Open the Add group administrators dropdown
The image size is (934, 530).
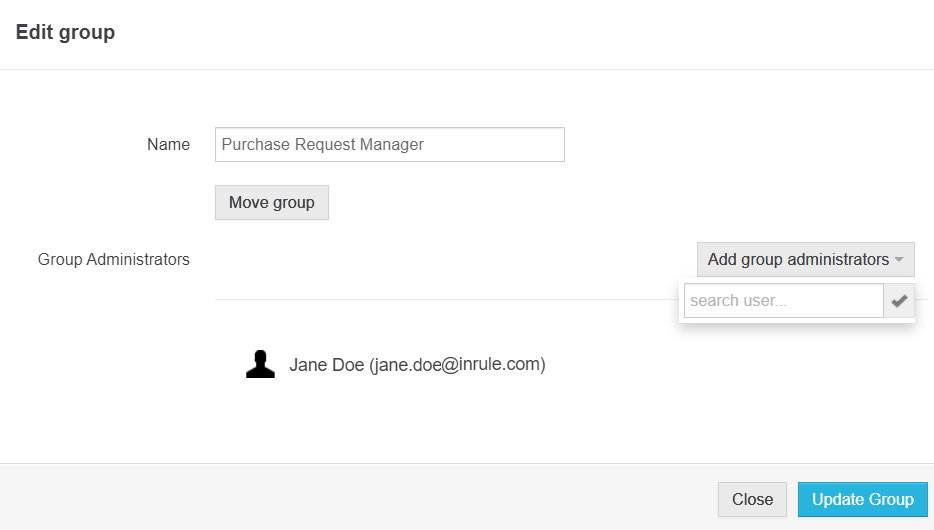tap(798, 260)
